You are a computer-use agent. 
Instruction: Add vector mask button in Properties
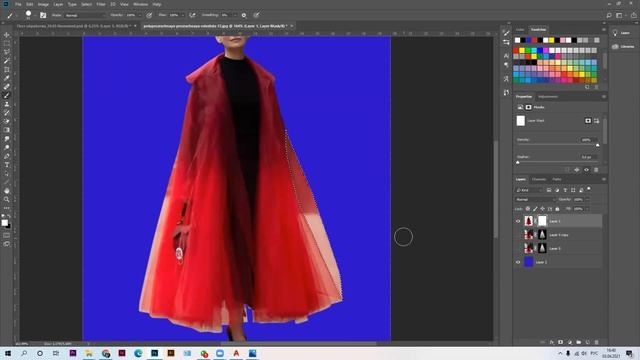click(x=596, y=121)
